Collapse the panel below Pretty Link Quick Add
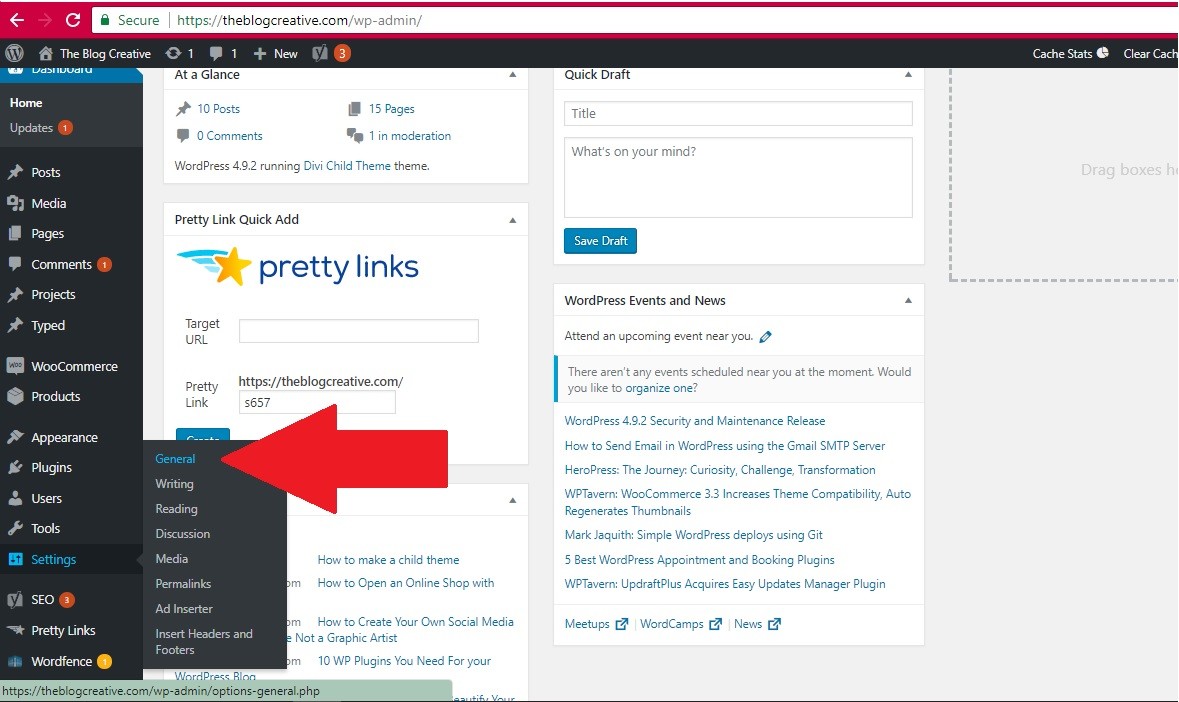 click(x=513, y=501)
